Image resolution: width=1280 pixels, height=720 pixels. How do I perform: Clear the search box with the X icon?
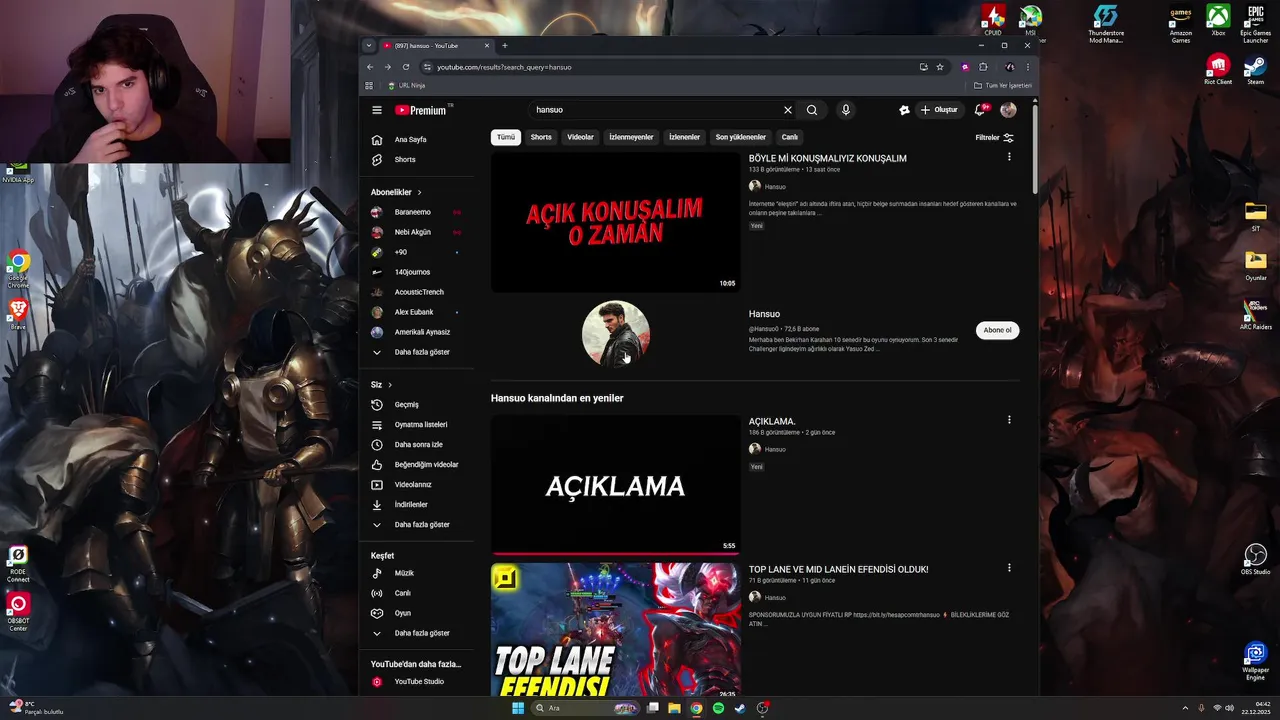point(787,110)
